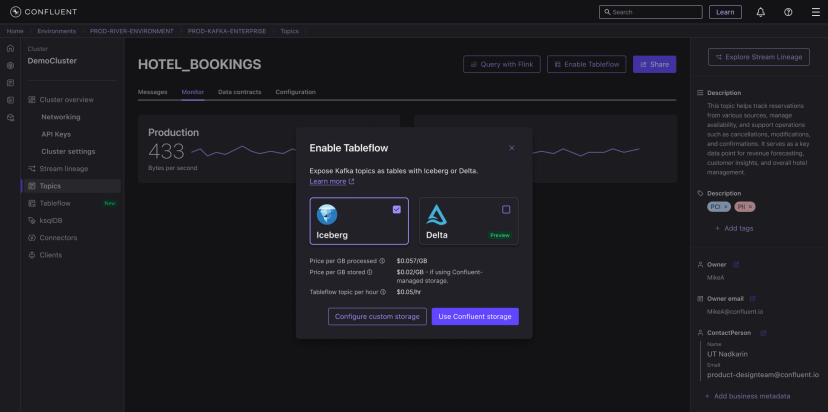This screenshot has height=412, width=828.
Task: Click the fourth icon in left rail
Action: click(10, 100)
